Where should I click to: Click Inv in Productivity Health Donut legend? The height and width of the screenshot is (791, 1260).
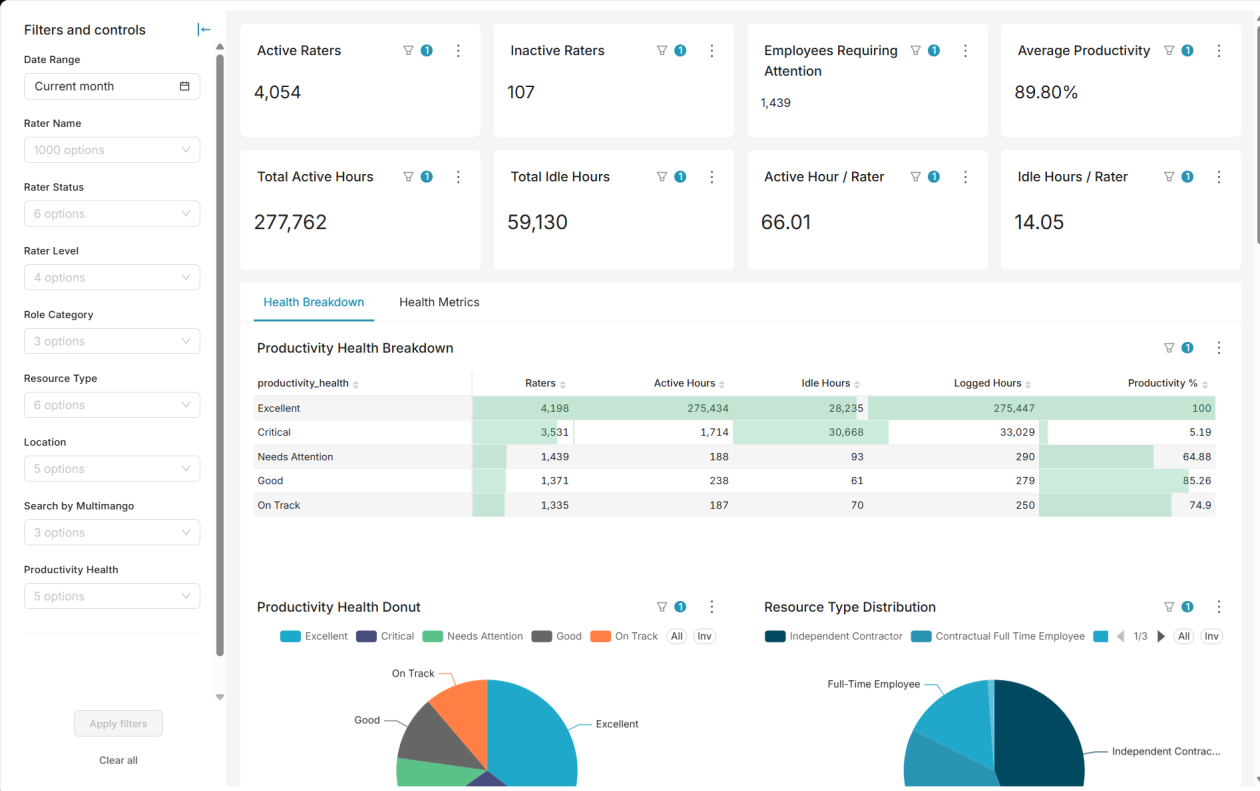[x=705, y=636]
